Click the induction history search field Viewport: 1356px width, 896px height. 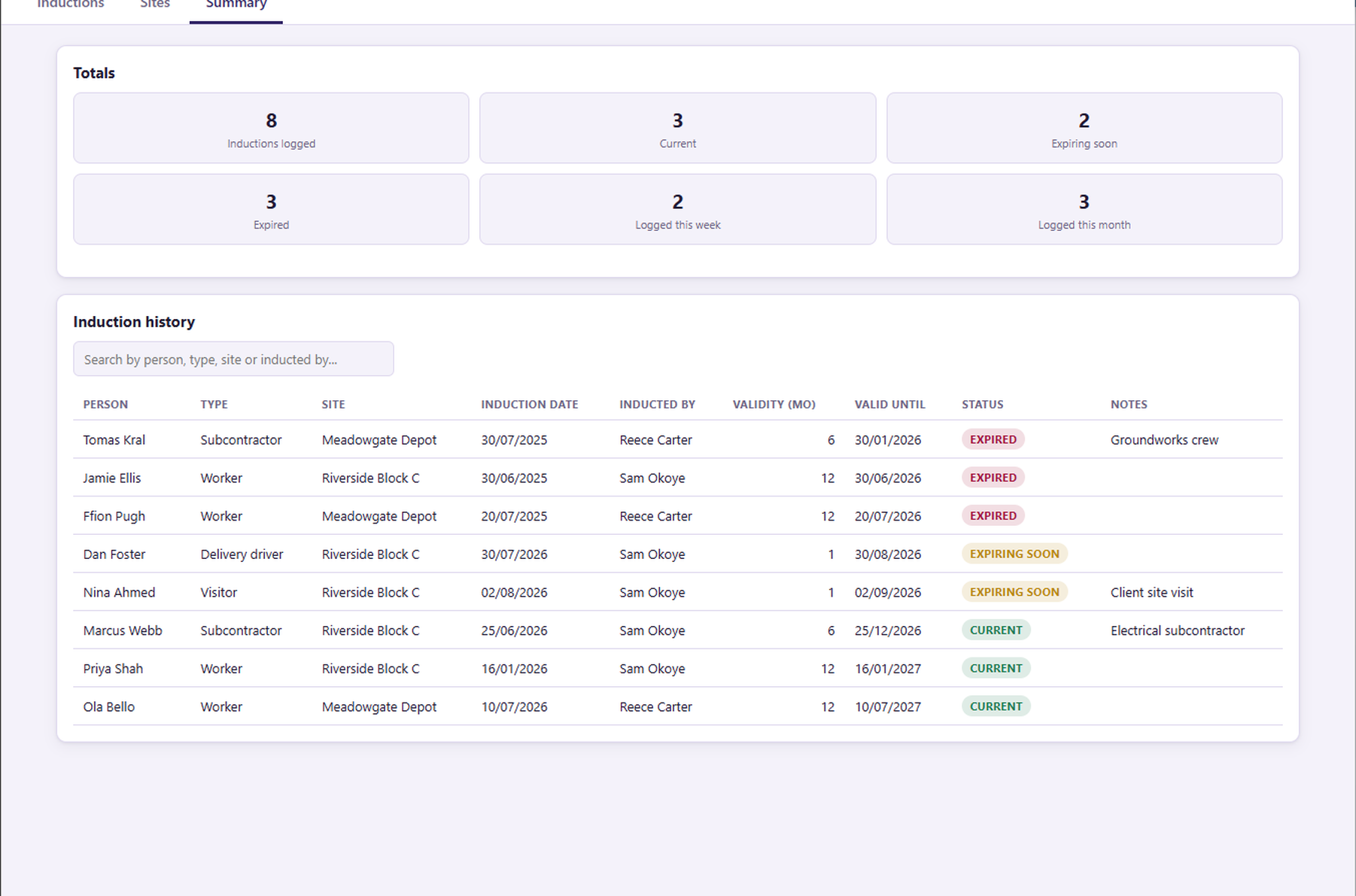[x=233, y=359]
